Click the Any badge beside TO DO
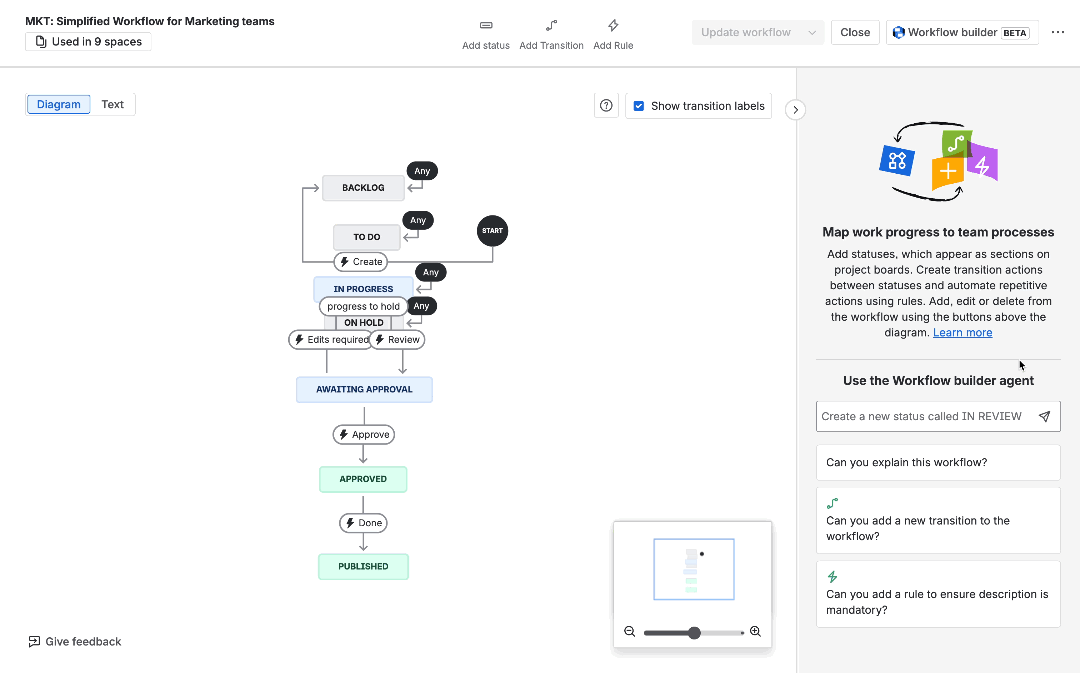 click(x=418, y=220)
